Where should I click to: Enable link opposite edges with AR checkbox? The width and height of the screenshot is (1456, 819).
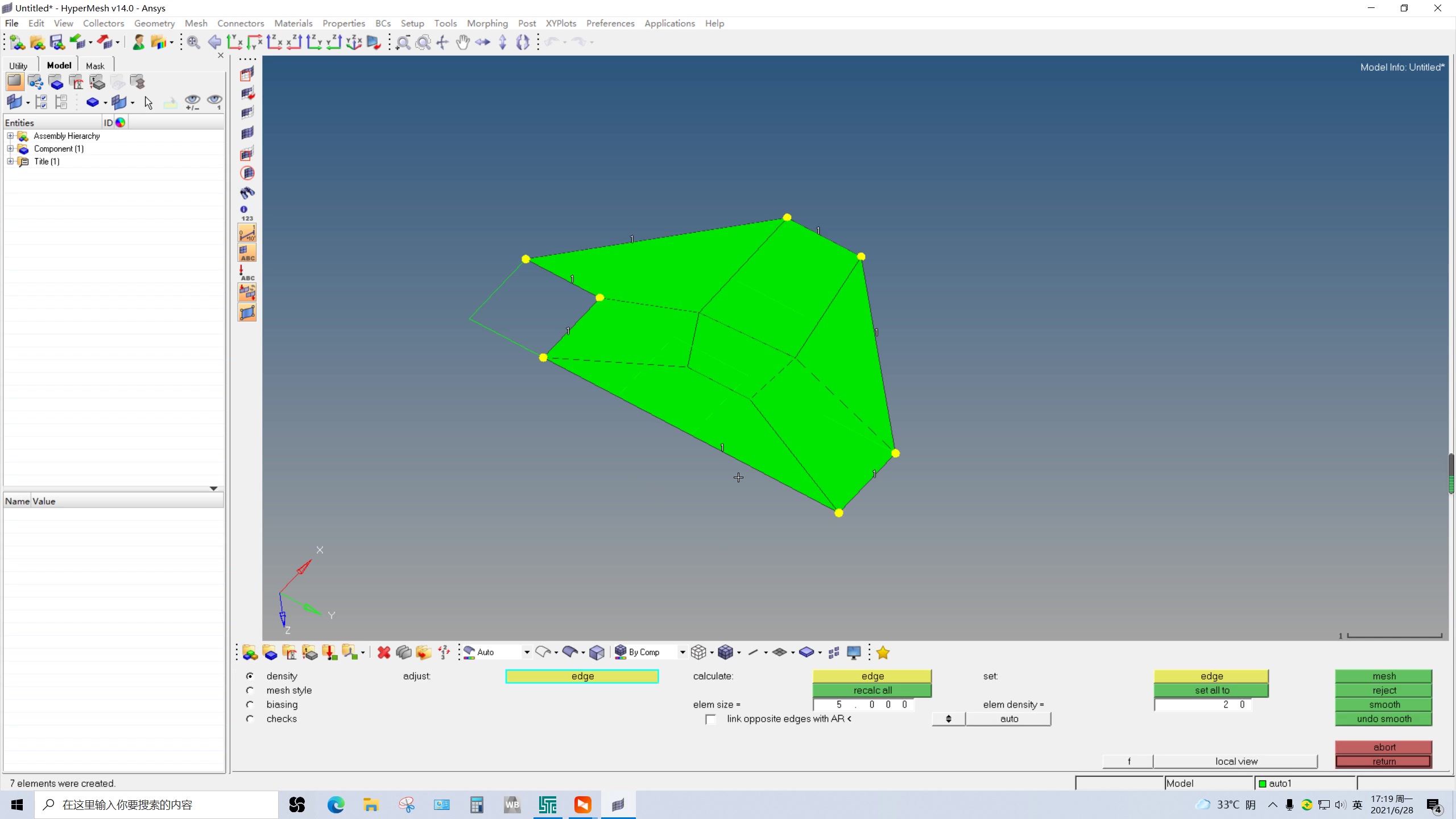point(710,719)
